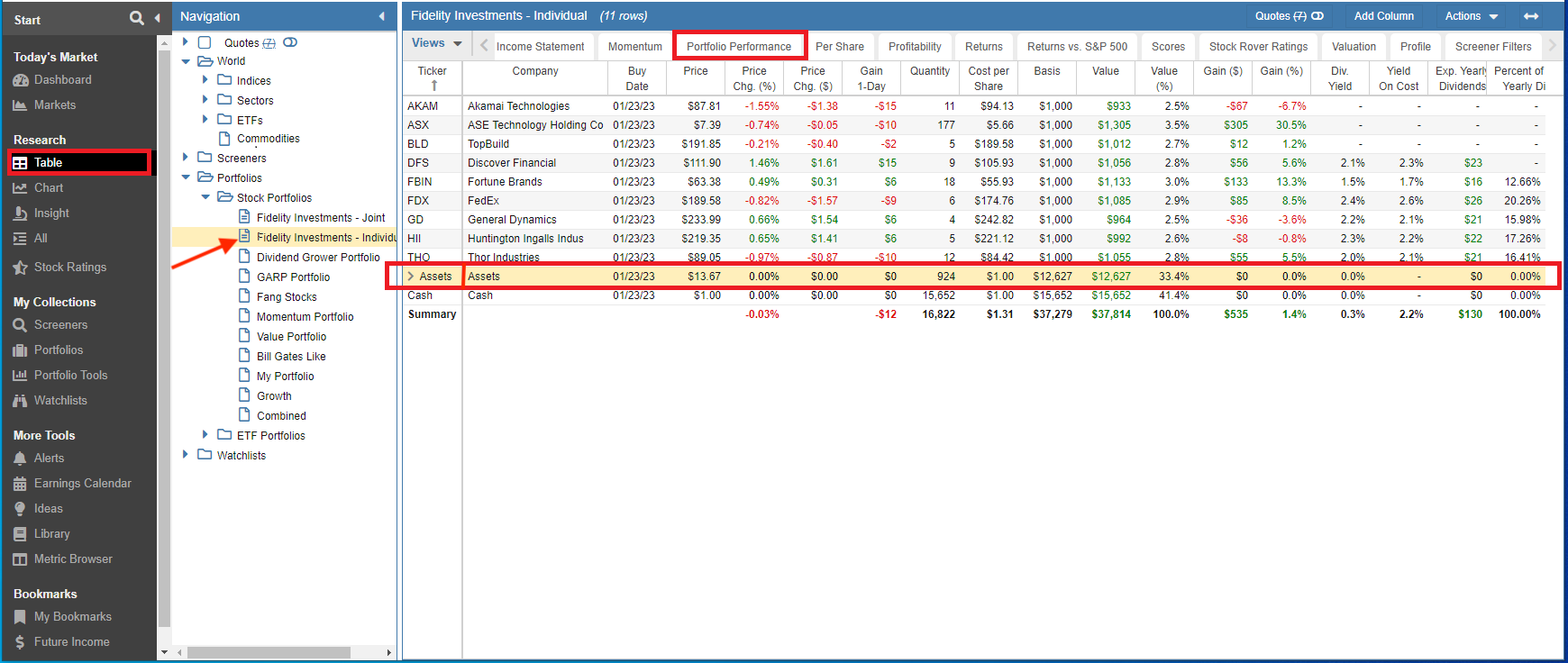Open Watchlists binoculars icon
This screenshot has height=663, width=1568.
tap(20, 401)
